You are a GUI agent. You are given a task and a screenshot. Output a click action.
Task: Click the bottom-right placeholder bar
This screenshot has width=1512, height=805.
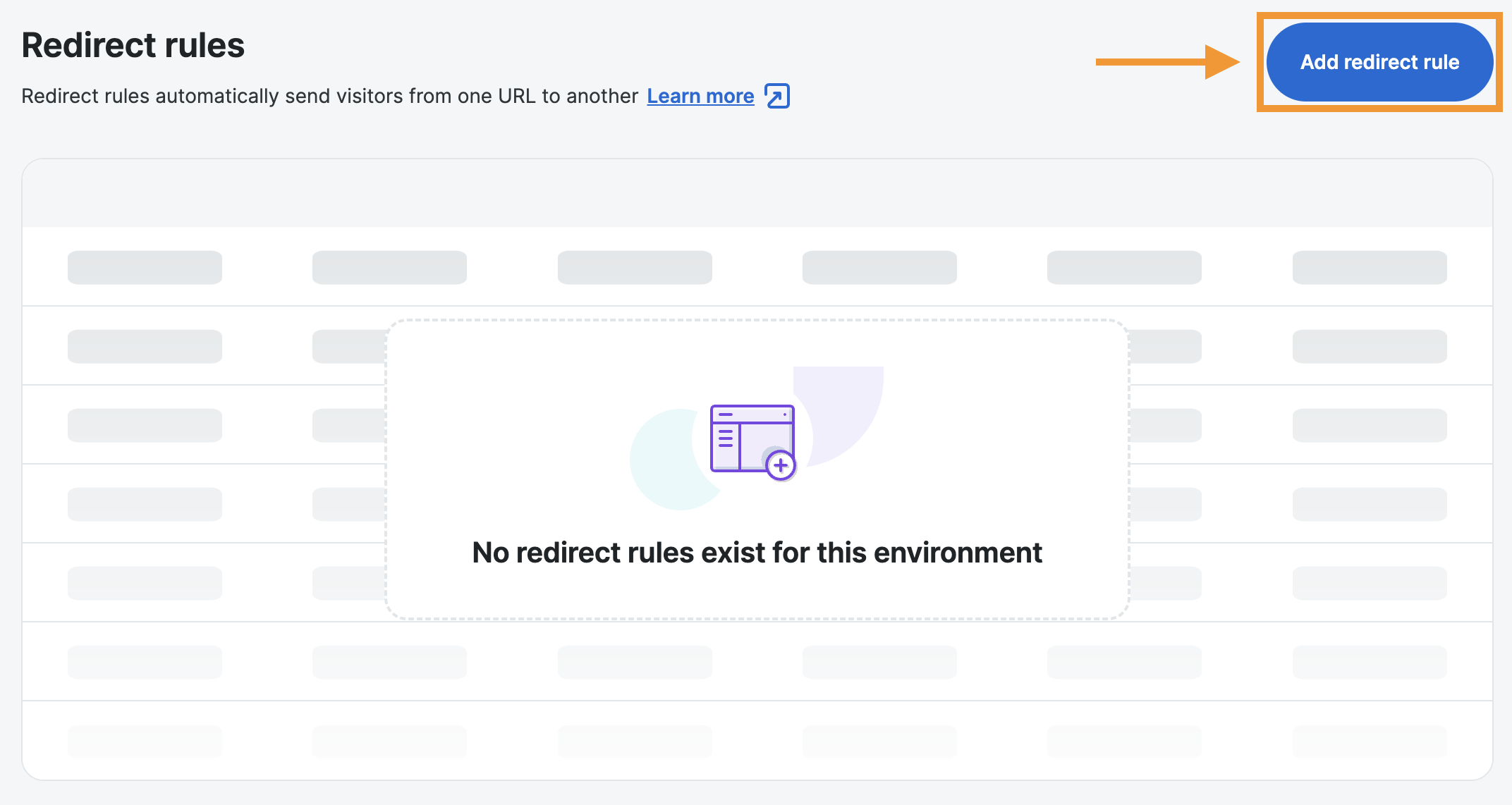1369,741
